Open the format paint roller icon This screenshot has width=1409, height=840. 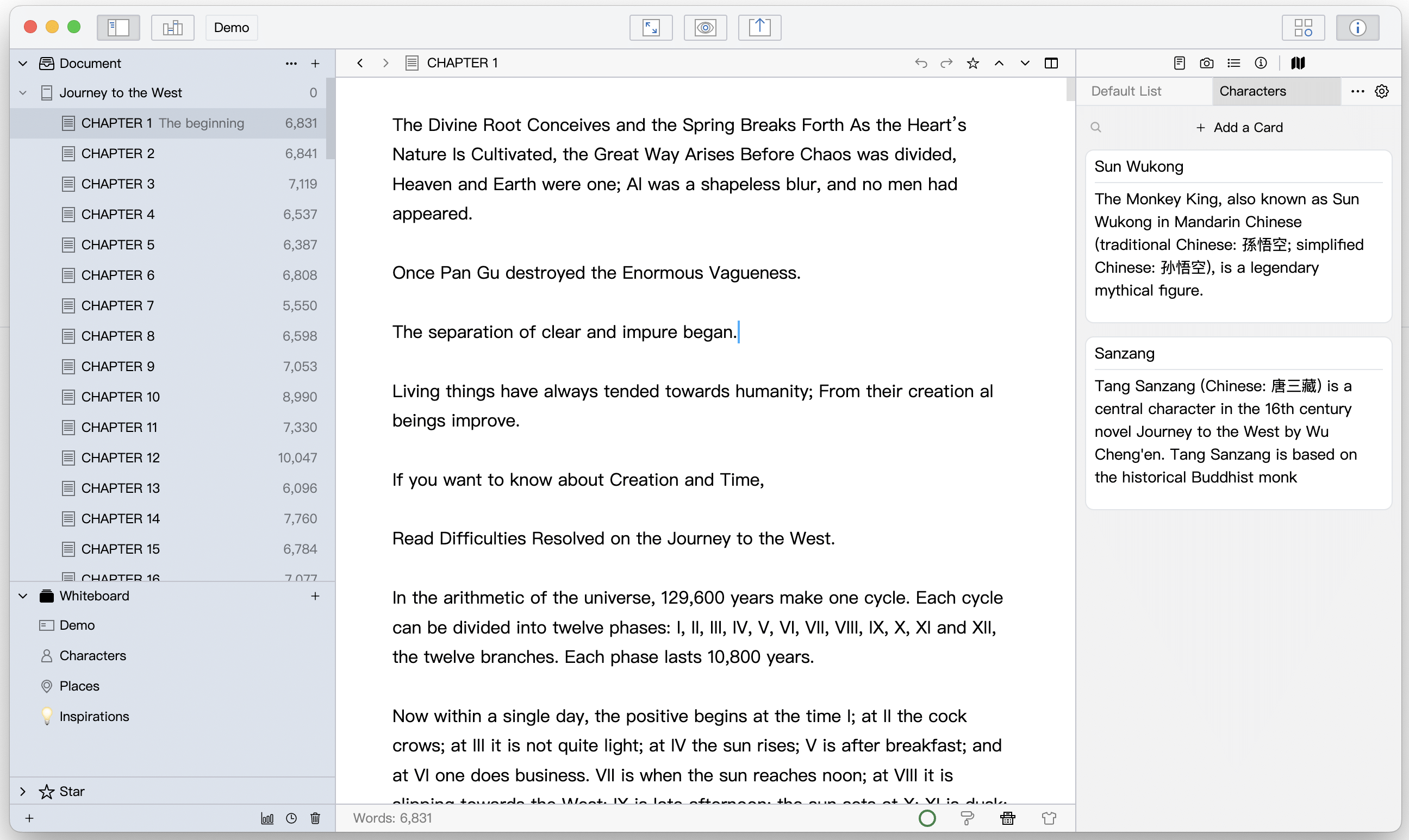[968, 818]
